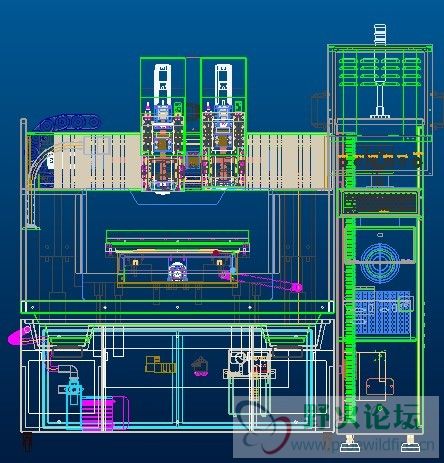Click the beige gantry crossbeam right section
444x463 pixels.
click(287, 162)
